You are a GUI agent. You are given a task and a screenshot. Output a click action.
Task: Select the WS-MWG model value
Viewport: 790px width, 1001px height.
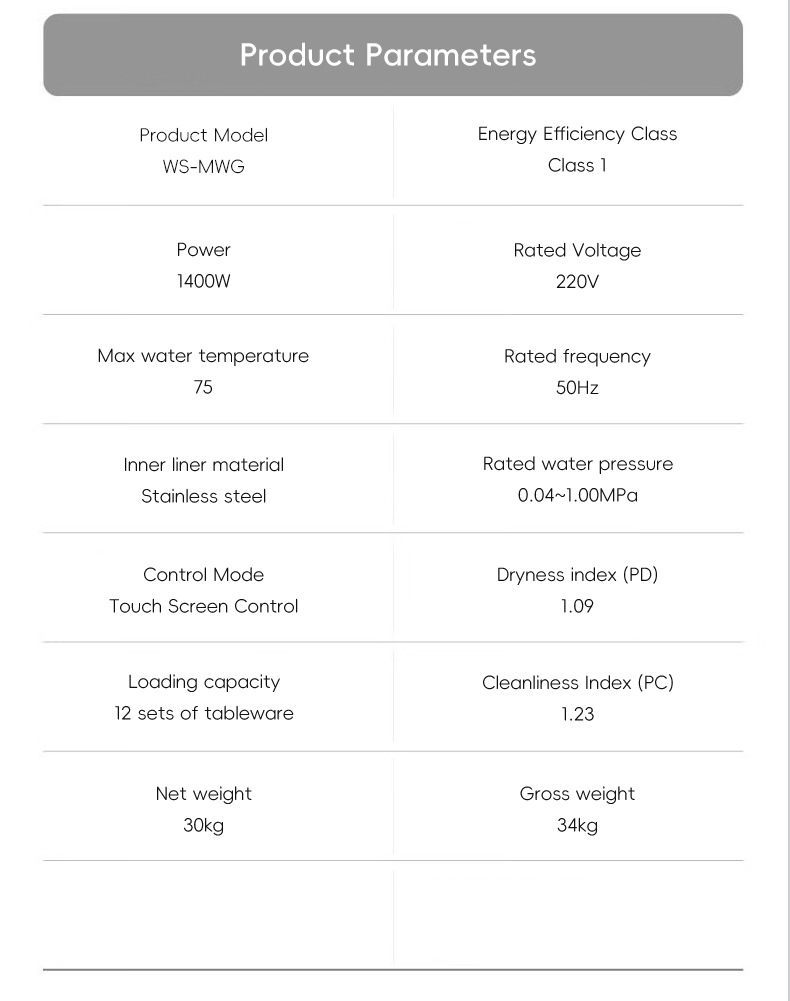pyautogui.click(x=203, y=166)
